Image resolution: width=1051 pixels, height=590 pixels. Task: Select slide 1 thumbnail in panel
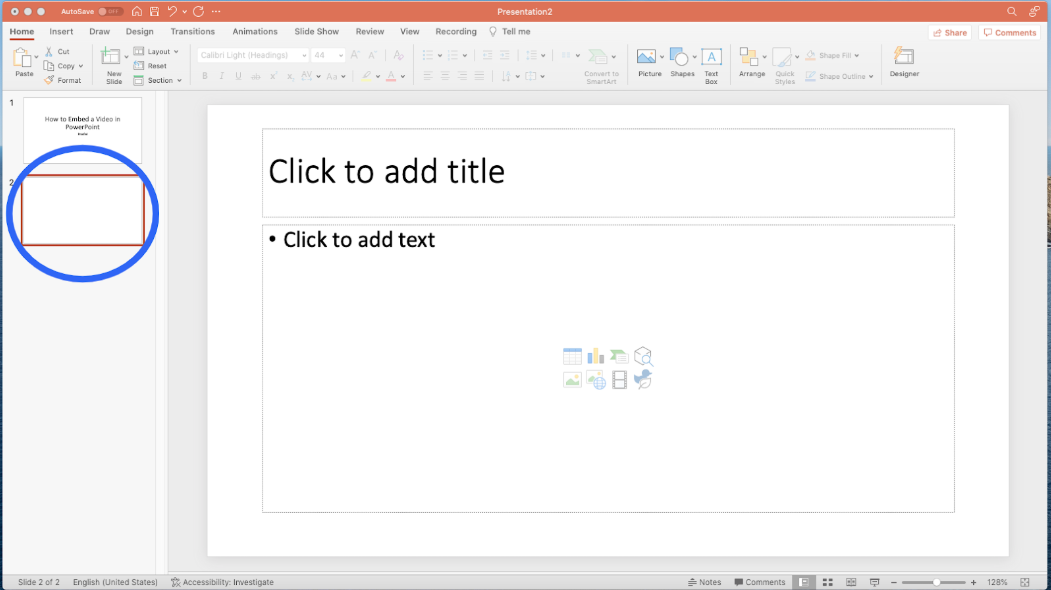(x=82, y=129)
